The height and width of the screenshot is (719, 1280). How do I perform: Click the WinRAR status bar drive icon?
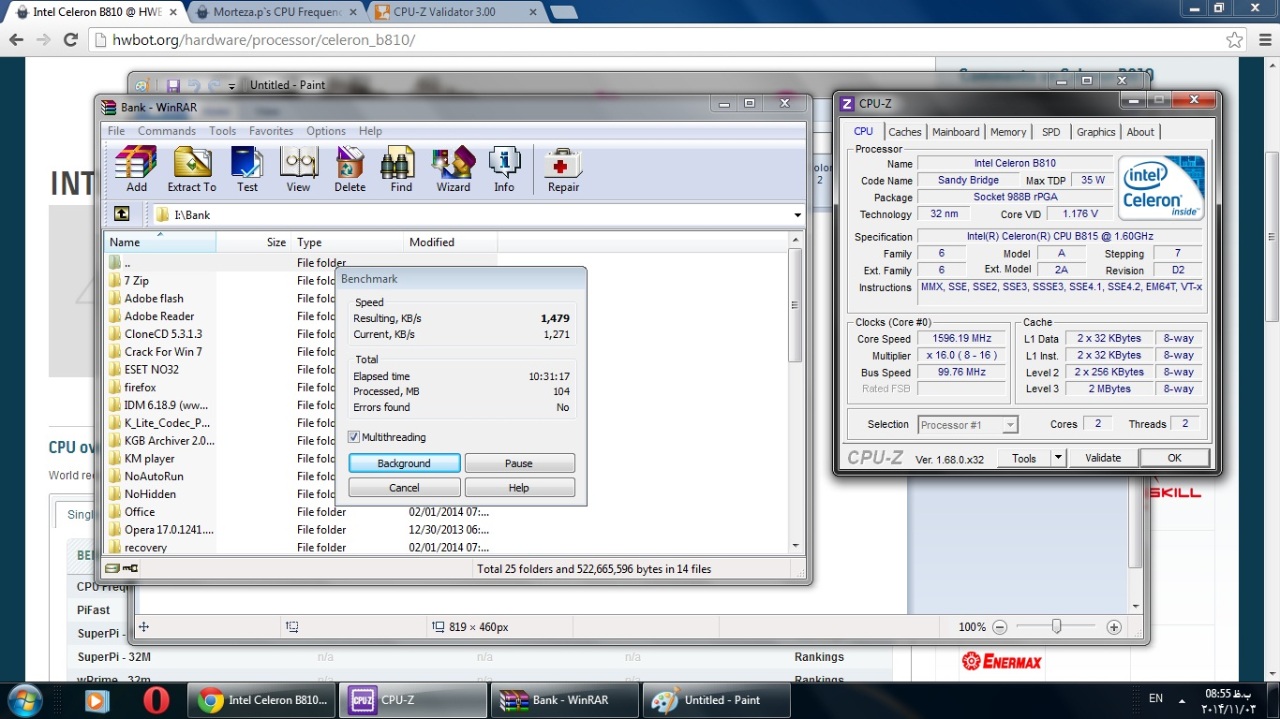coord(112,568)
